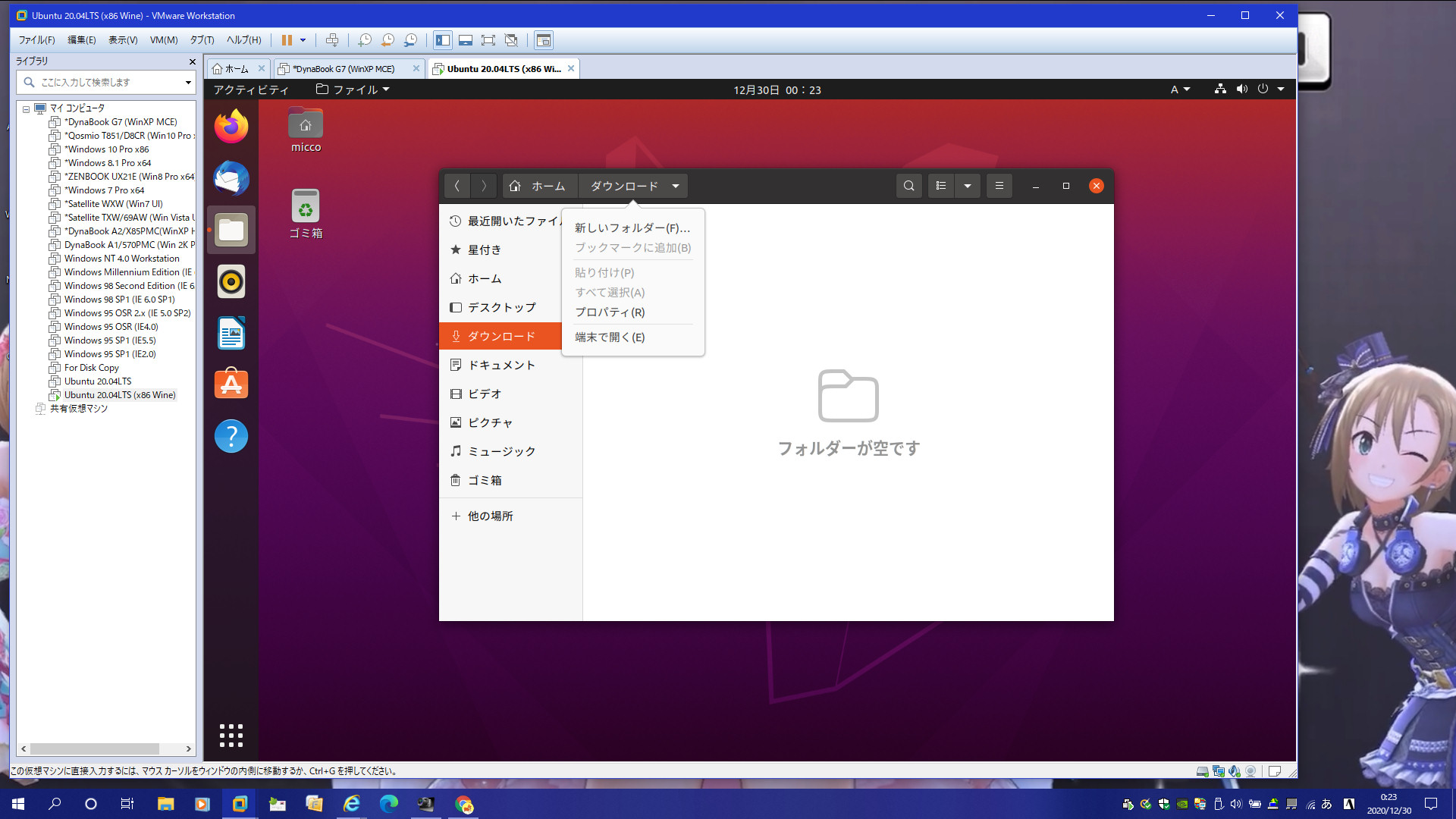Open LibreOffice Writer from the dock
The width and height of the screenshot is (1456, 819).
(x=231, y=333)
